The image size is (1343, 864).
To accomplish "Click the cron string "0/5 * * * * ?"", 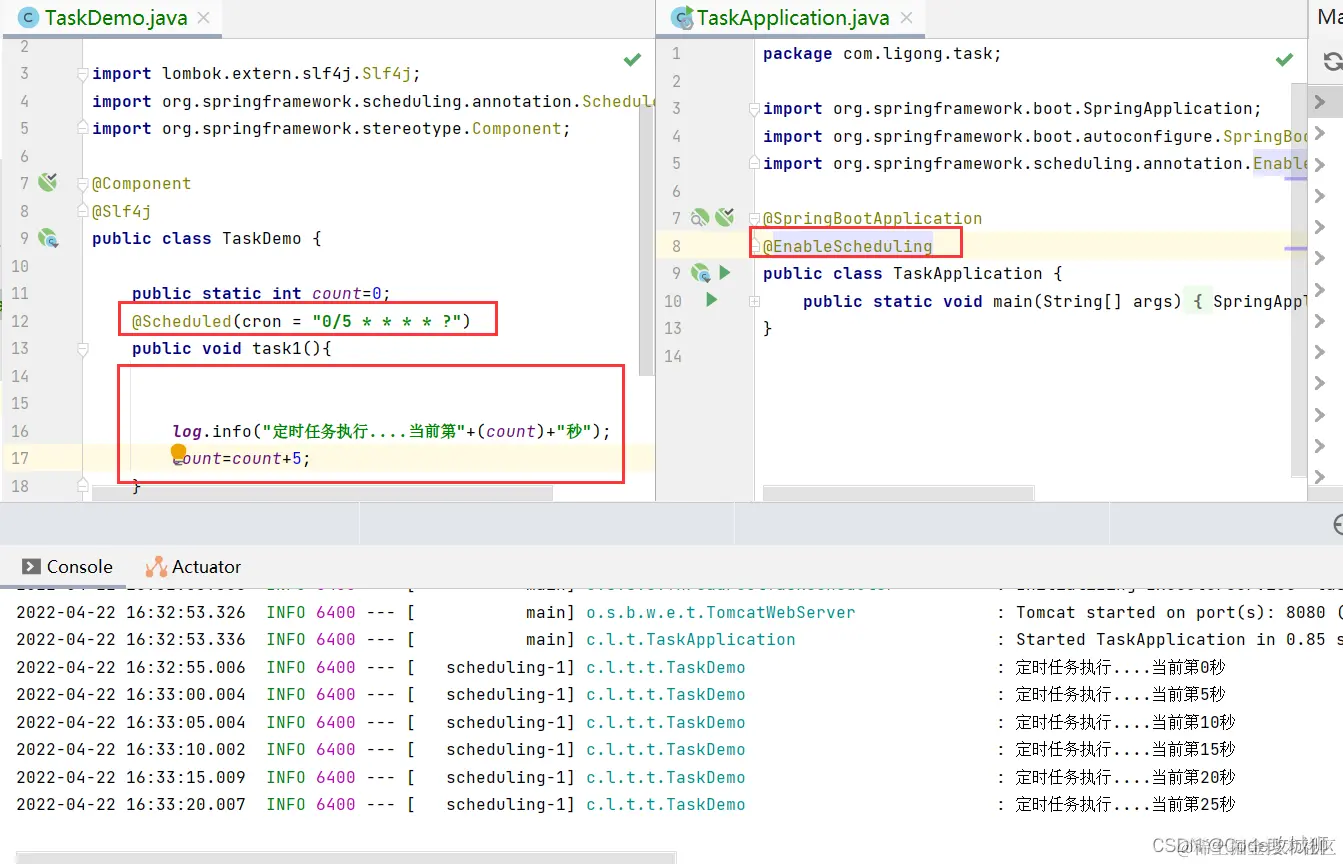I will point(386,321).
